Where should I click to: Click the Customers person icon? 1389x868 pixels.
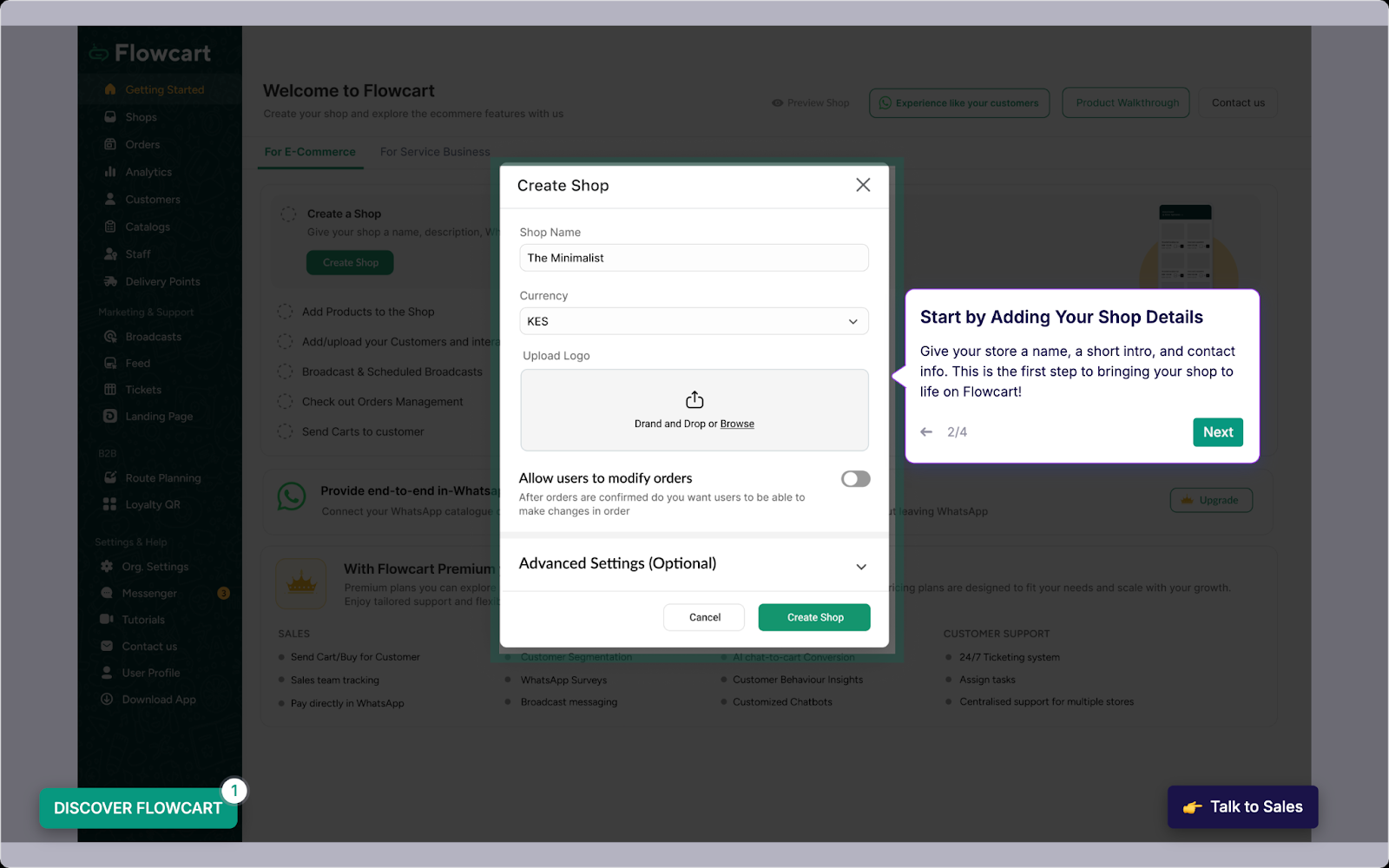click(x=110, y=199)
